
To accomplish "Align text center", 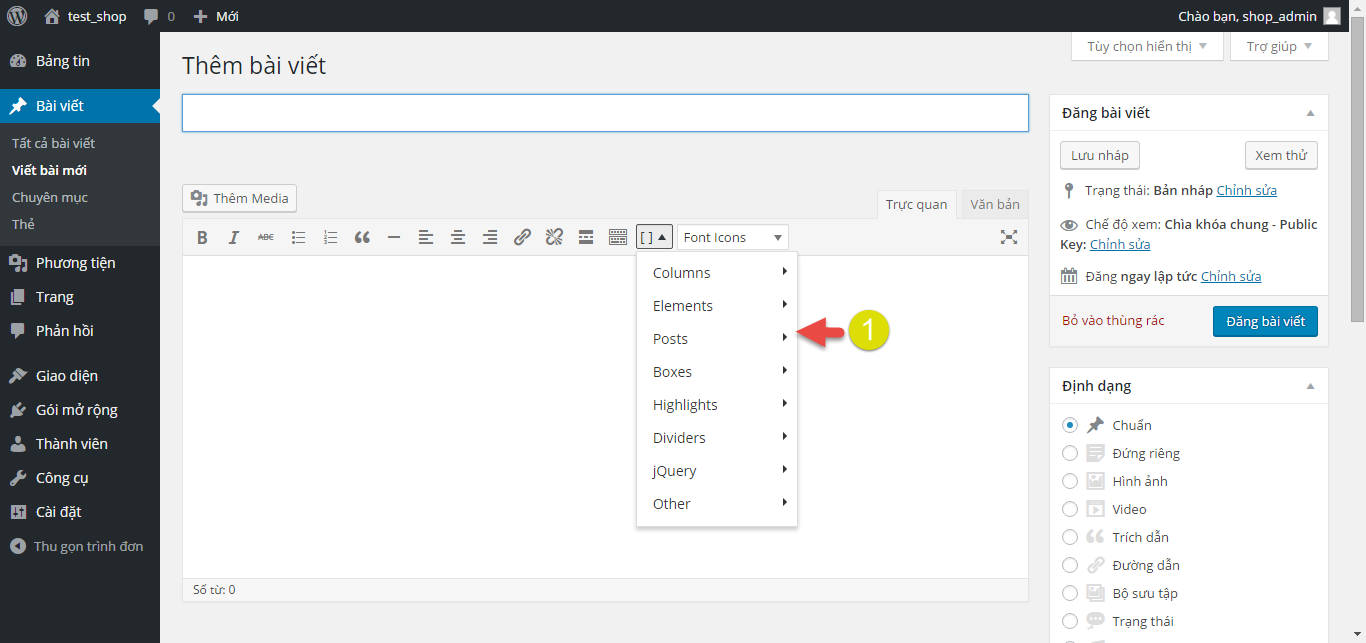I will [x=458, y=237].
